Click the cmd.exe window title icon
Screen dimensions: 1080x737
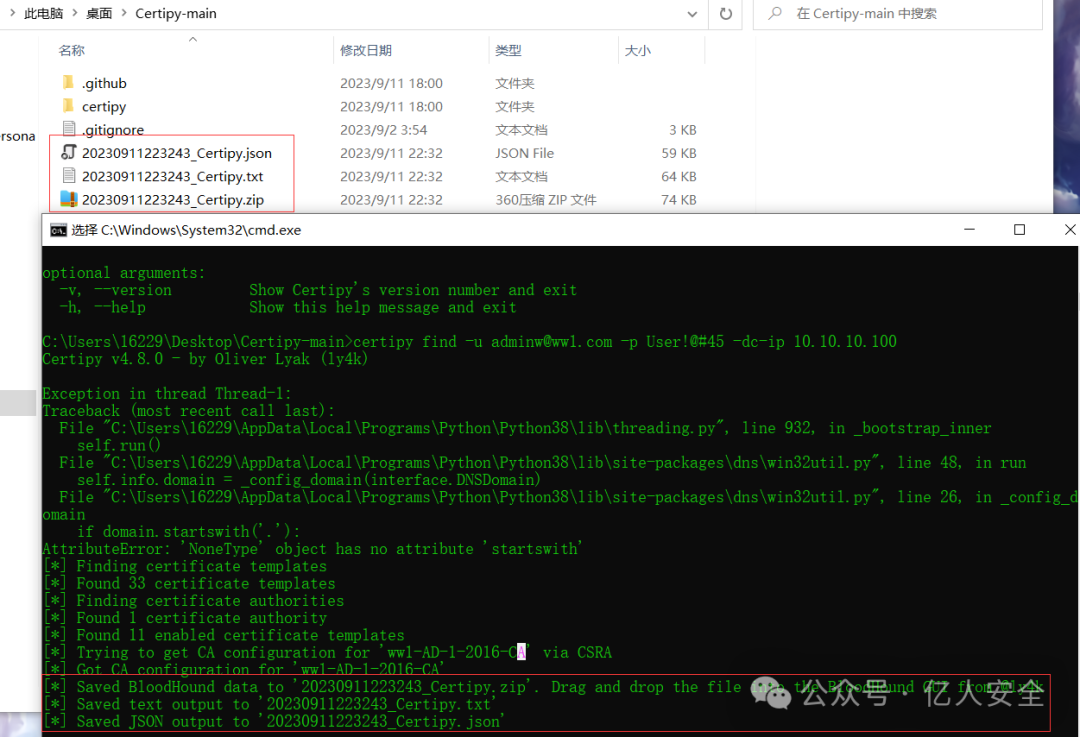(x=59, y=230)
